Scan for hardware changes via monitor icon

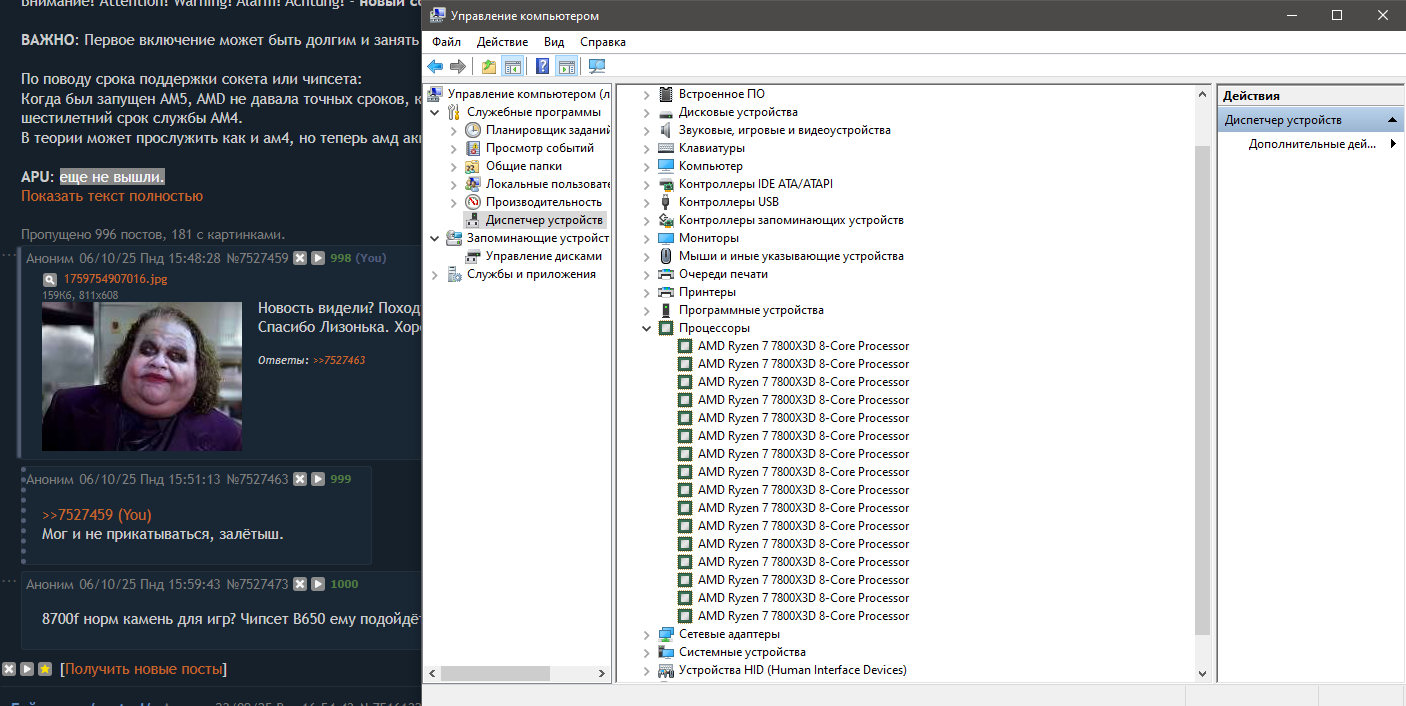597,66
